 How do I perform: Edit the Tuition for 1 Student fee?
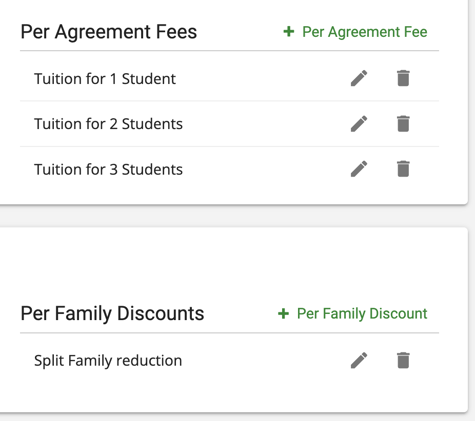click(x=359, y=78)
